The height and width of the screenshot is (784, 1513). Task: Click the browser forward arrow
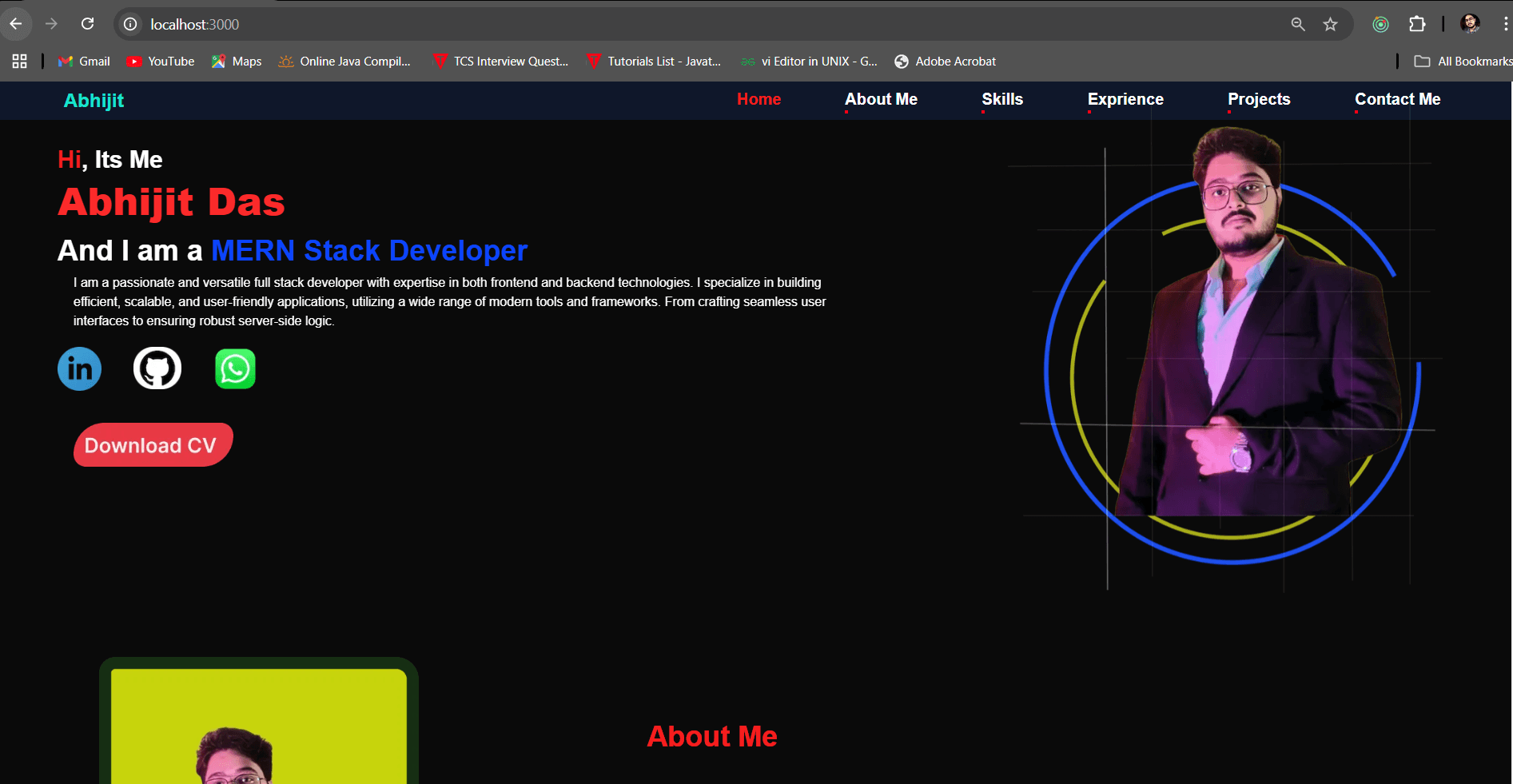[51, 24]
